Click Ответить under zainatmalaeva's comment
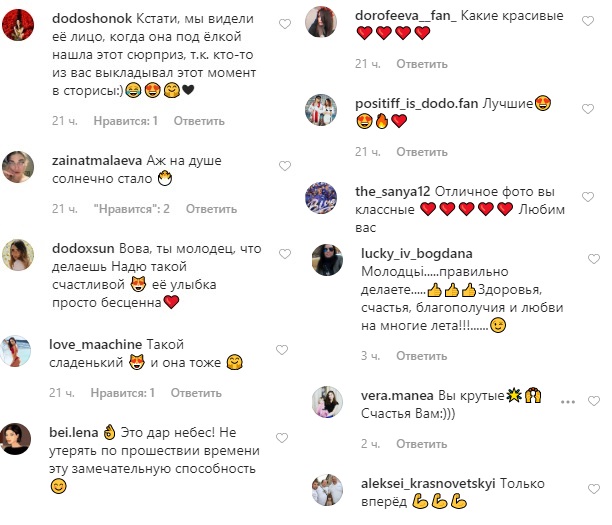The image size is (612, 525). (x=211, y=209)
